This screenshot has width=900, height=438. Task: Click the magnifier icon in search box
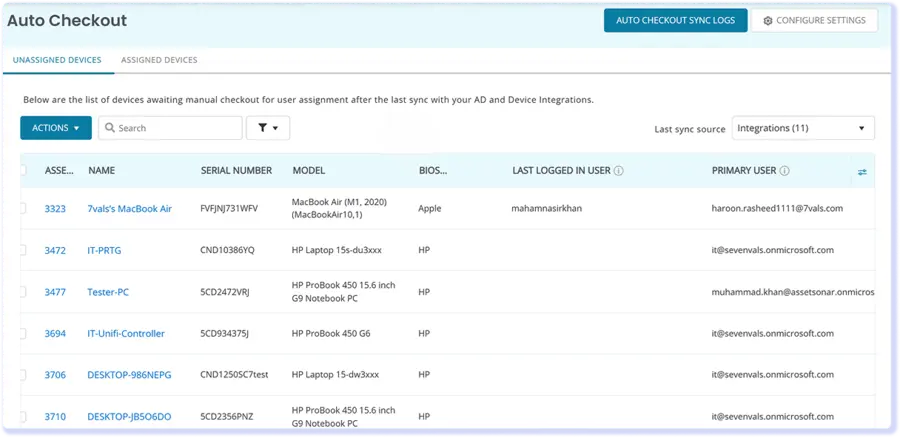110,128
